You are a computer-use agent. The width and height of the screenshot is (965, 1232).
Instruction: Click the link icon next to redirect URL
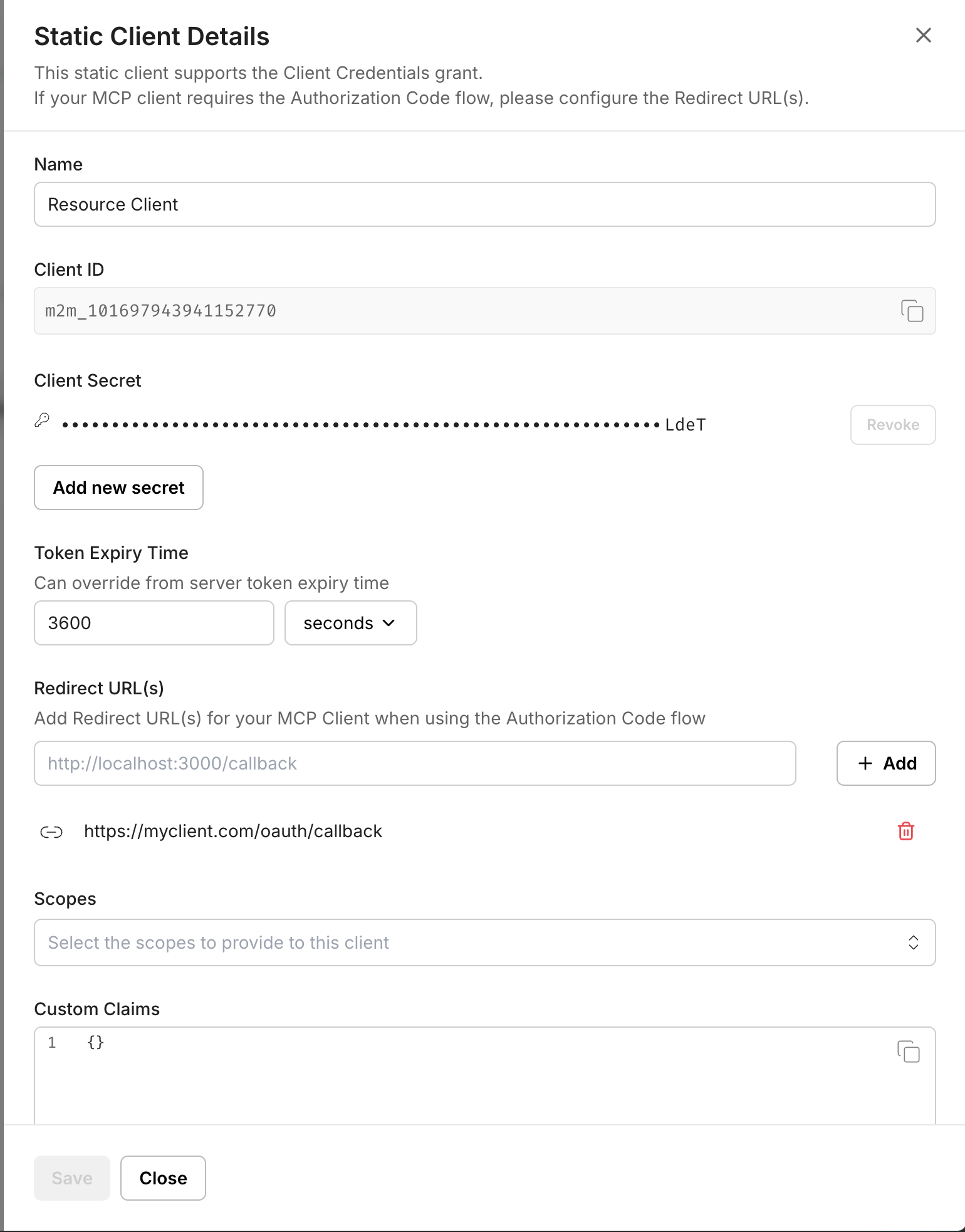pos(51,832)
